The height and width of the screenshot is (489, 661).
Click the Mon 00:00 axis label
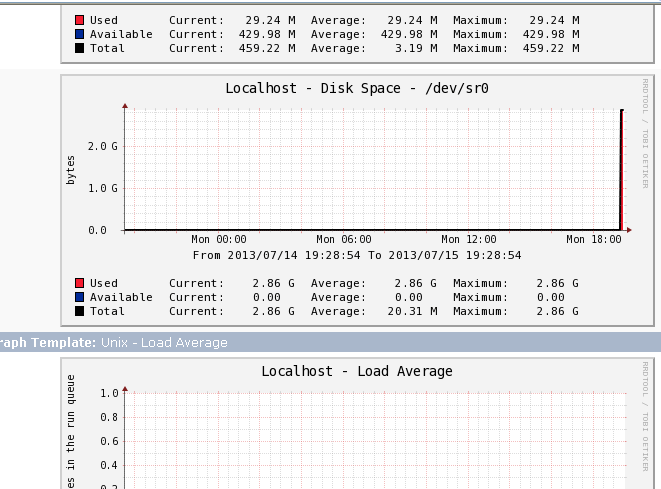pyautogui.click(x=219, y=239)
